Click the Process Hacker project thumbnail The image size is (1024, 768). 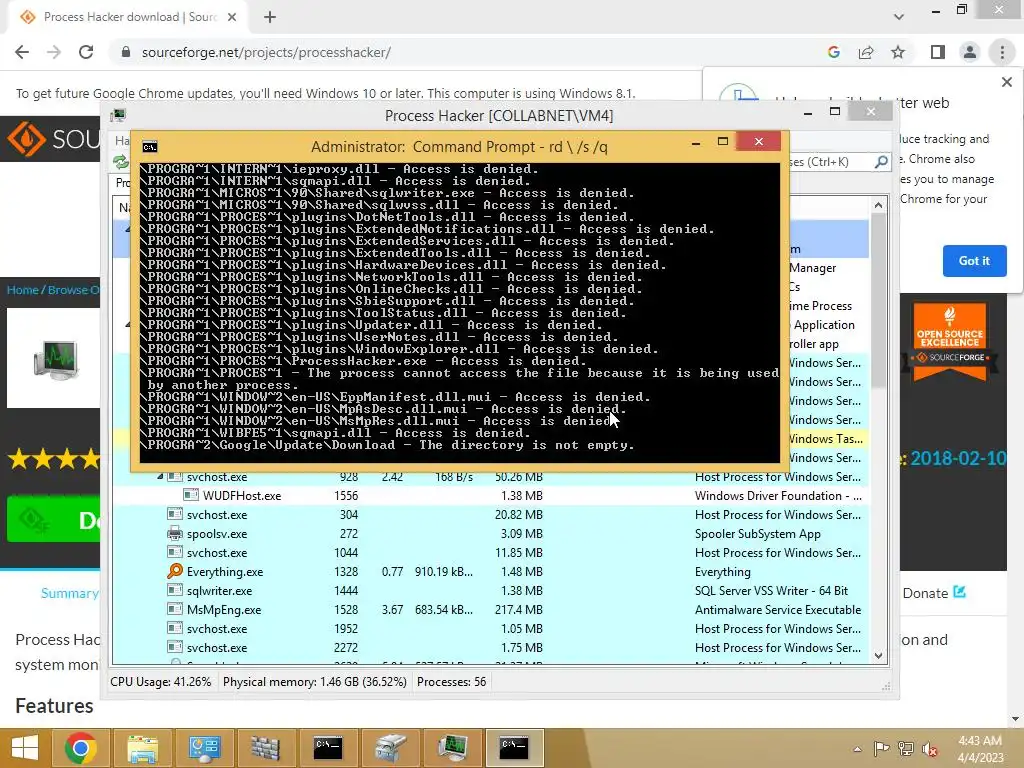54,359
